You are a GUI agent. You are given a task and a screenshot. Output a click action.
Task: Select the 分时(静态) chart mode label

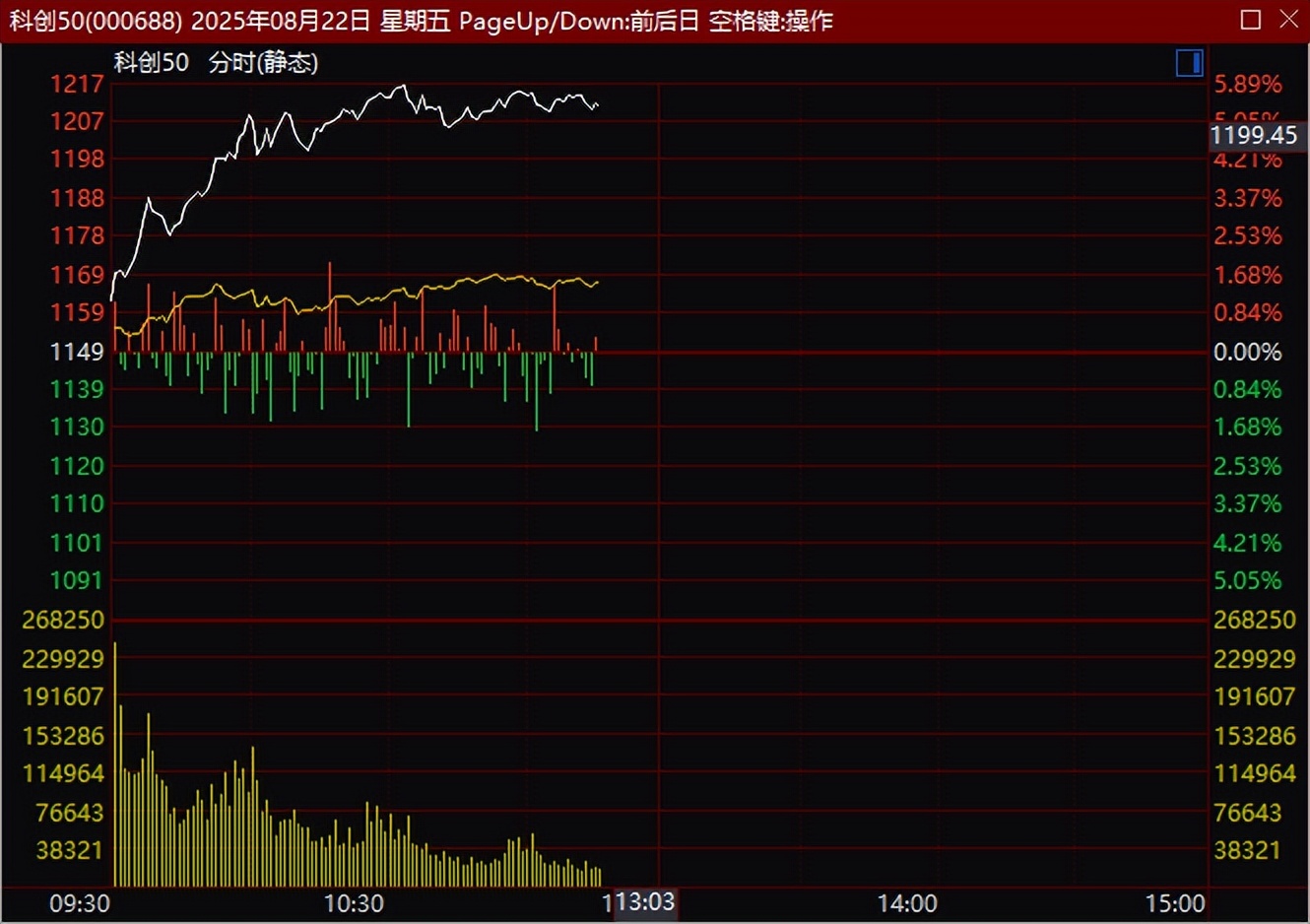click(x=263, y=62)
